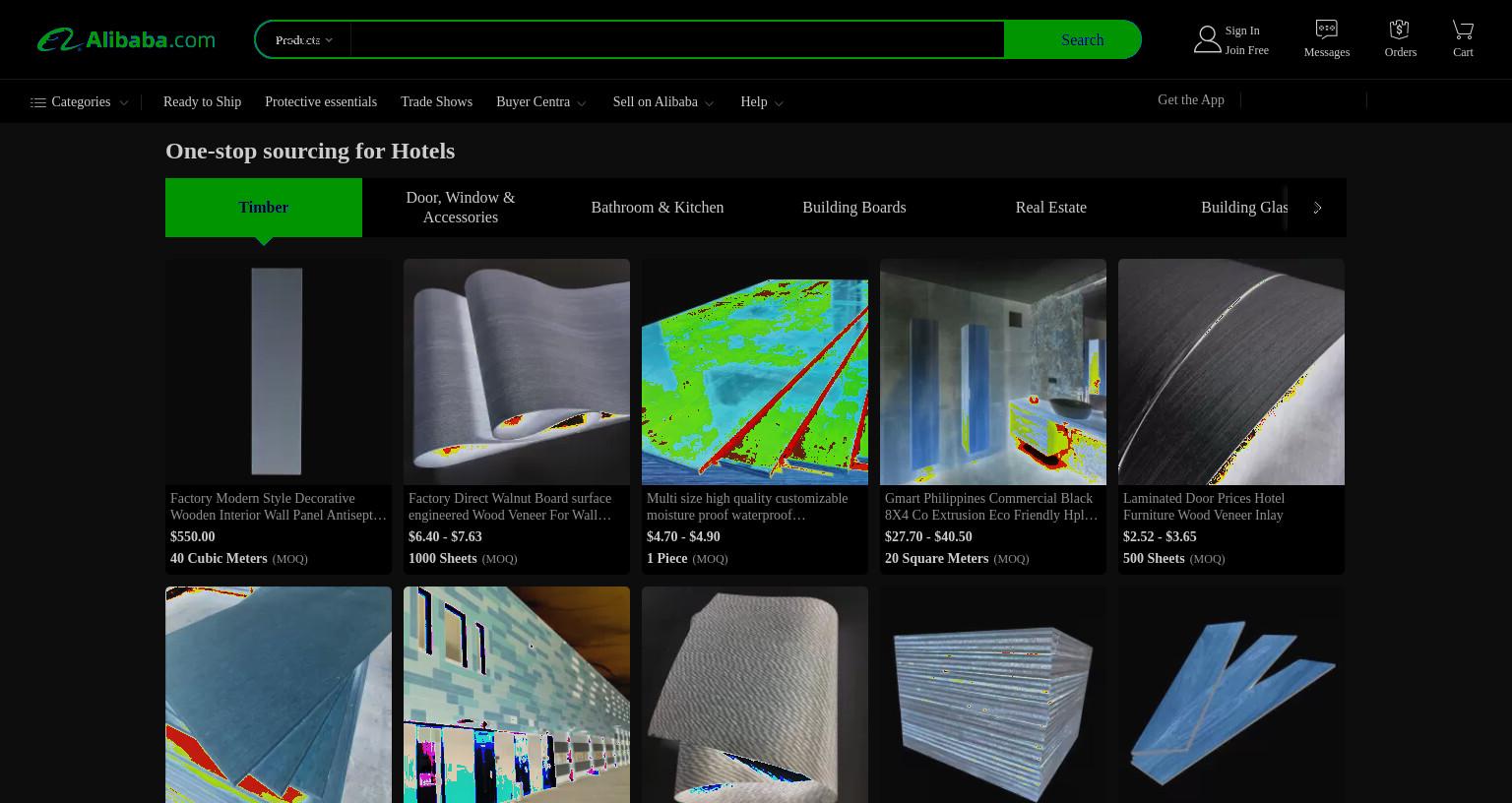Expand the Categories chevron

tap(123, 103)
